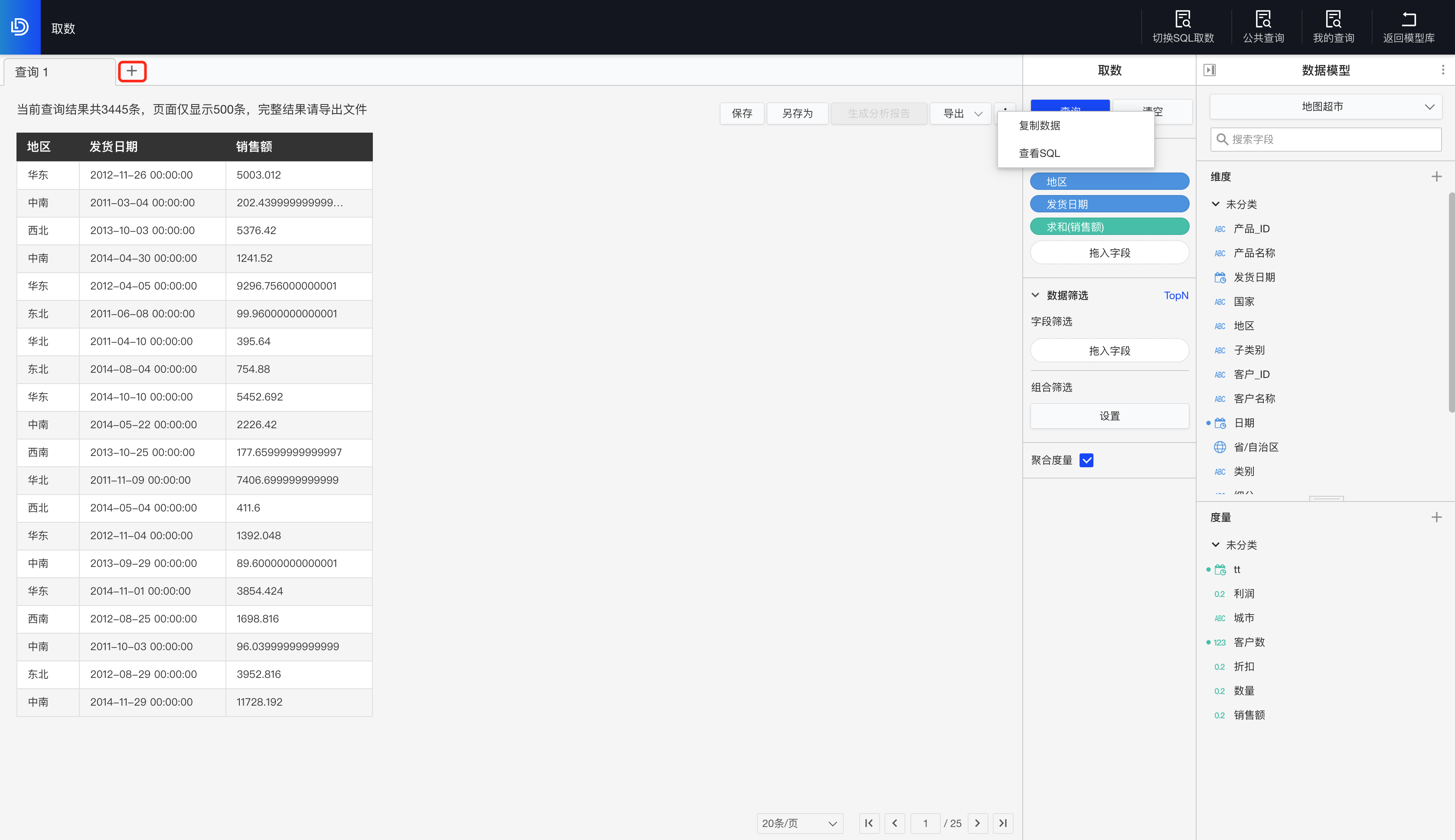Click the globe icon beside 省/自治区
1455x840 pixels.
pyautogui.click(x=1220, y=447)
